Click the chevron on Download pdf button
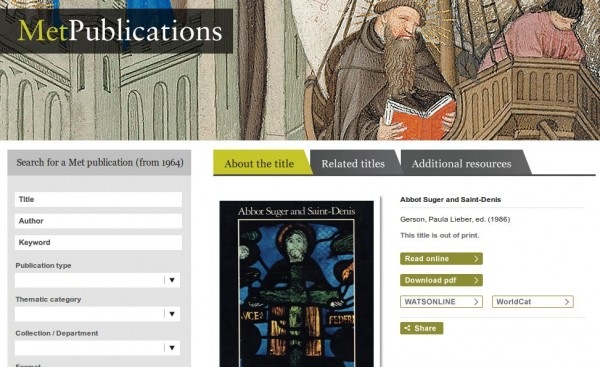Screen dimensions: 600x367 click(476, 281)
